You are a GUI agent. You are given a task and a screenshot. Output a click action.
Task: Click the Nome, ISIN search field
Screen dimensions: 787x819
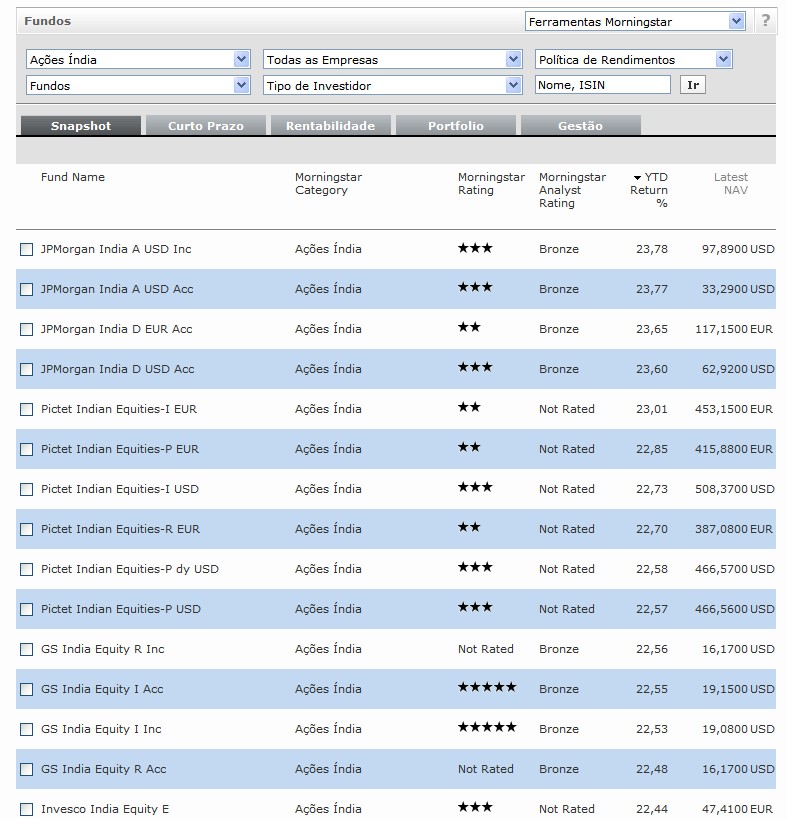pos(603,85)
